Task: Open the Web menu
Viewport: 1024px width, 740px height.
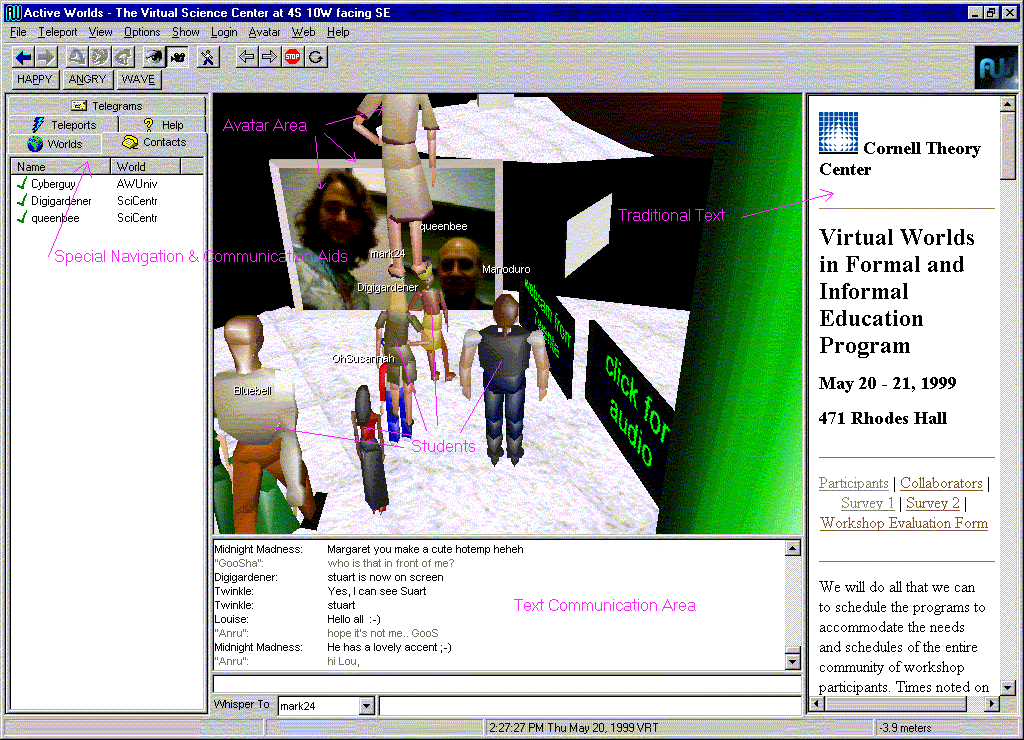Action: click(303, 32)
